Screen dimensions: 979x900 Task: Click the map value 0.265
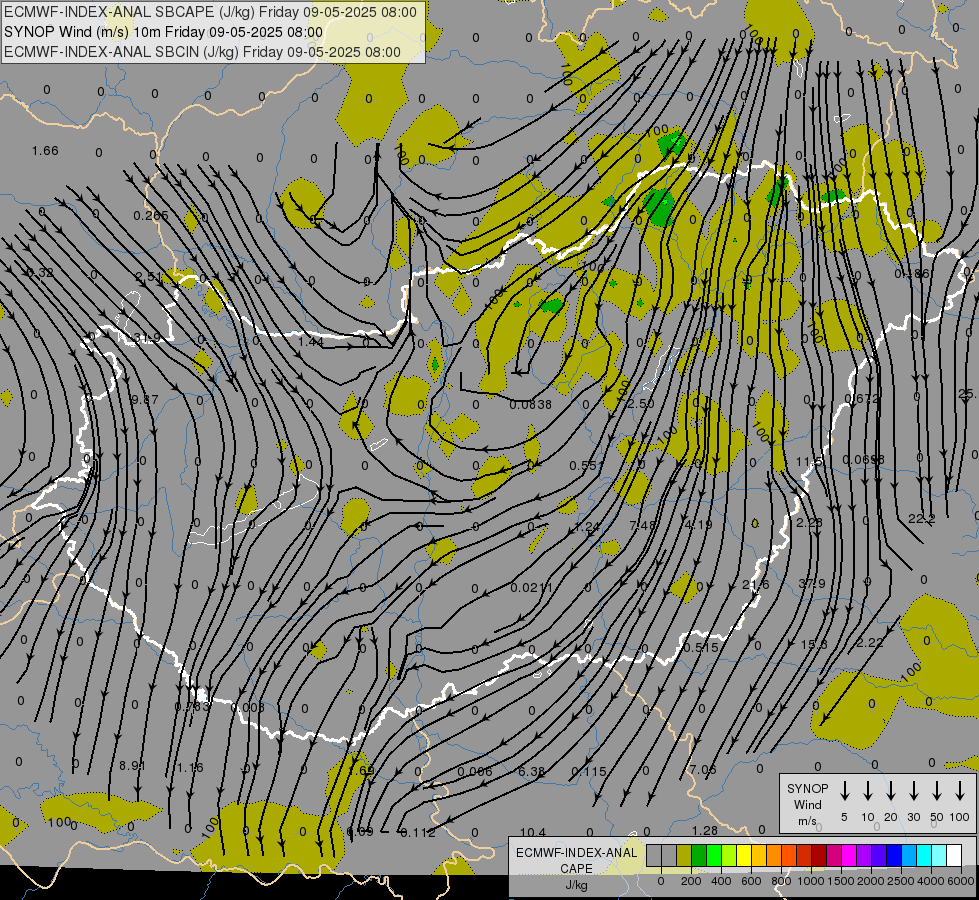coord(150,215)
